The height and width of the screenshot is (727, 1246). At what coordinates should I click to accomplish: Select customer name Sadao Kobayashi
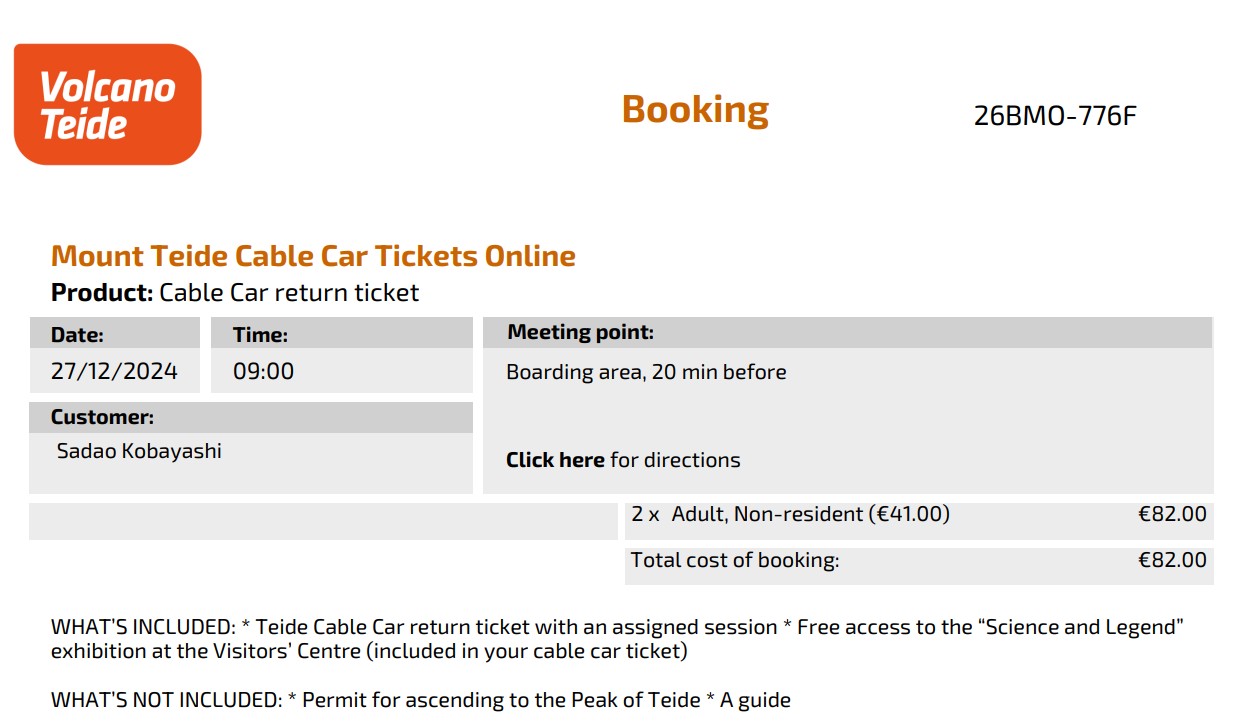click(139, 451)
